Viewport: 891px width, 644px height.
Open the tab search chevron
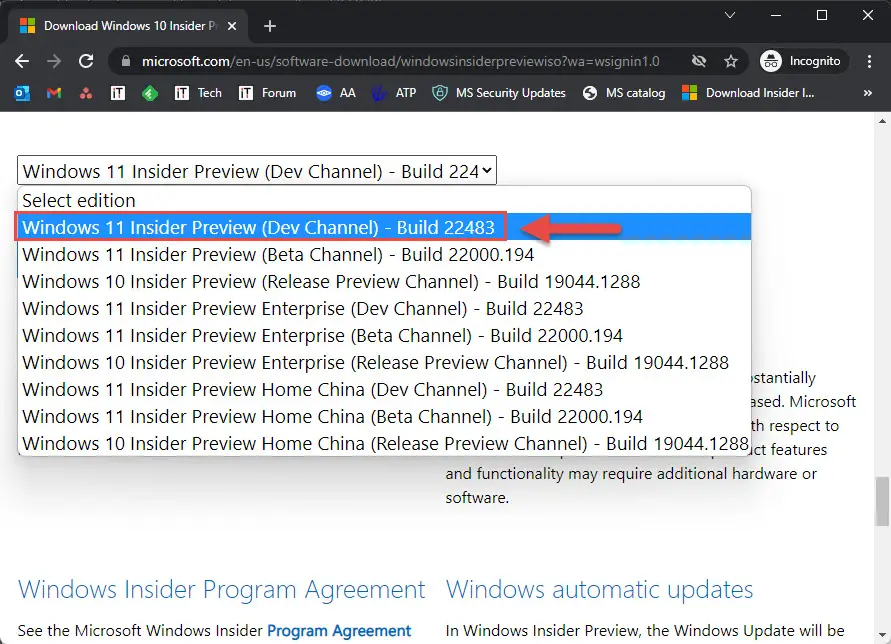[730, 15]
